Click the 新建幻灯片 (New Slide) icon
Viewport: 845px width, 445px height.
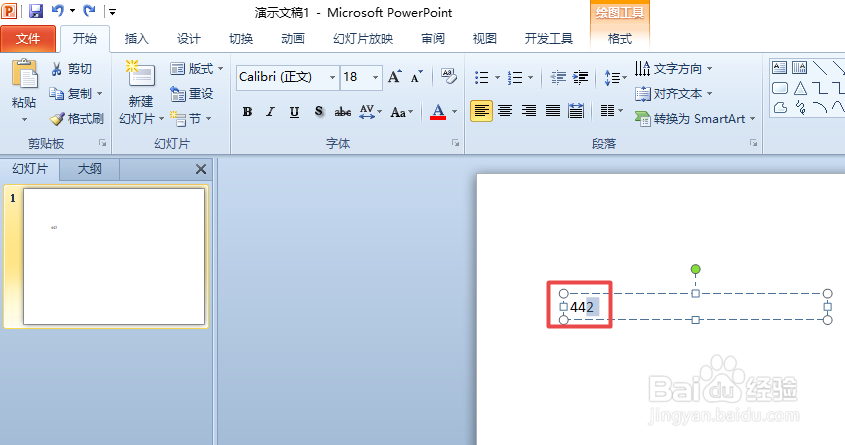tap(141, 75)
